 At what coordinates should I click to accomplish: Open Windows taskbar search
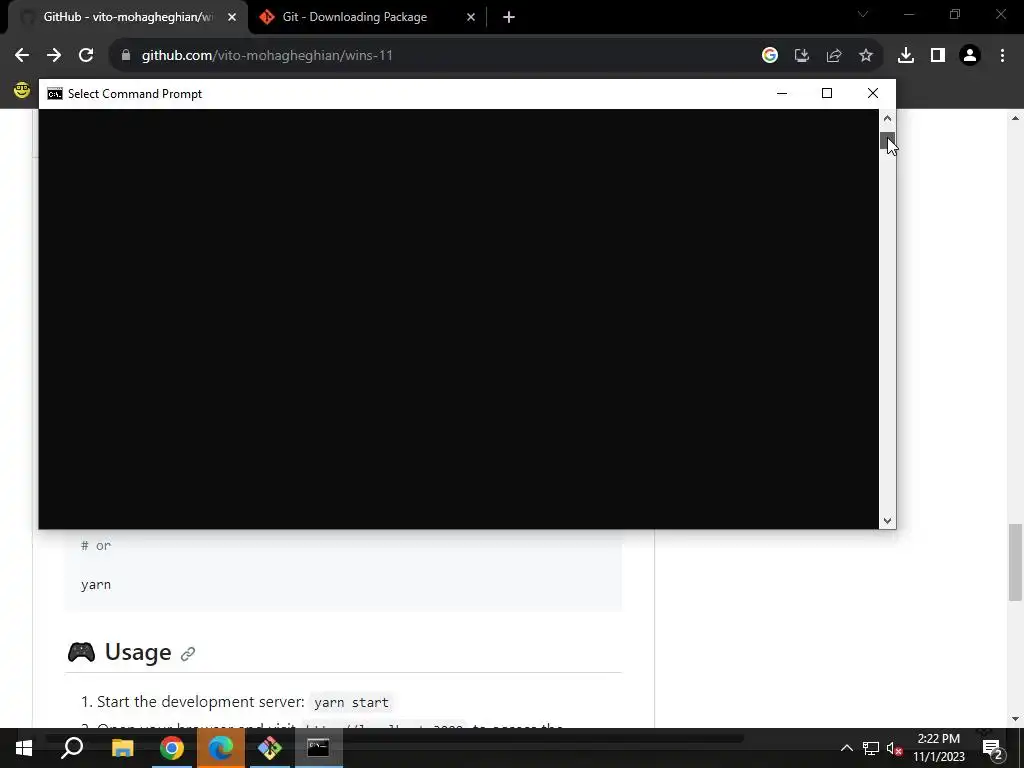[x=72, y=748]
